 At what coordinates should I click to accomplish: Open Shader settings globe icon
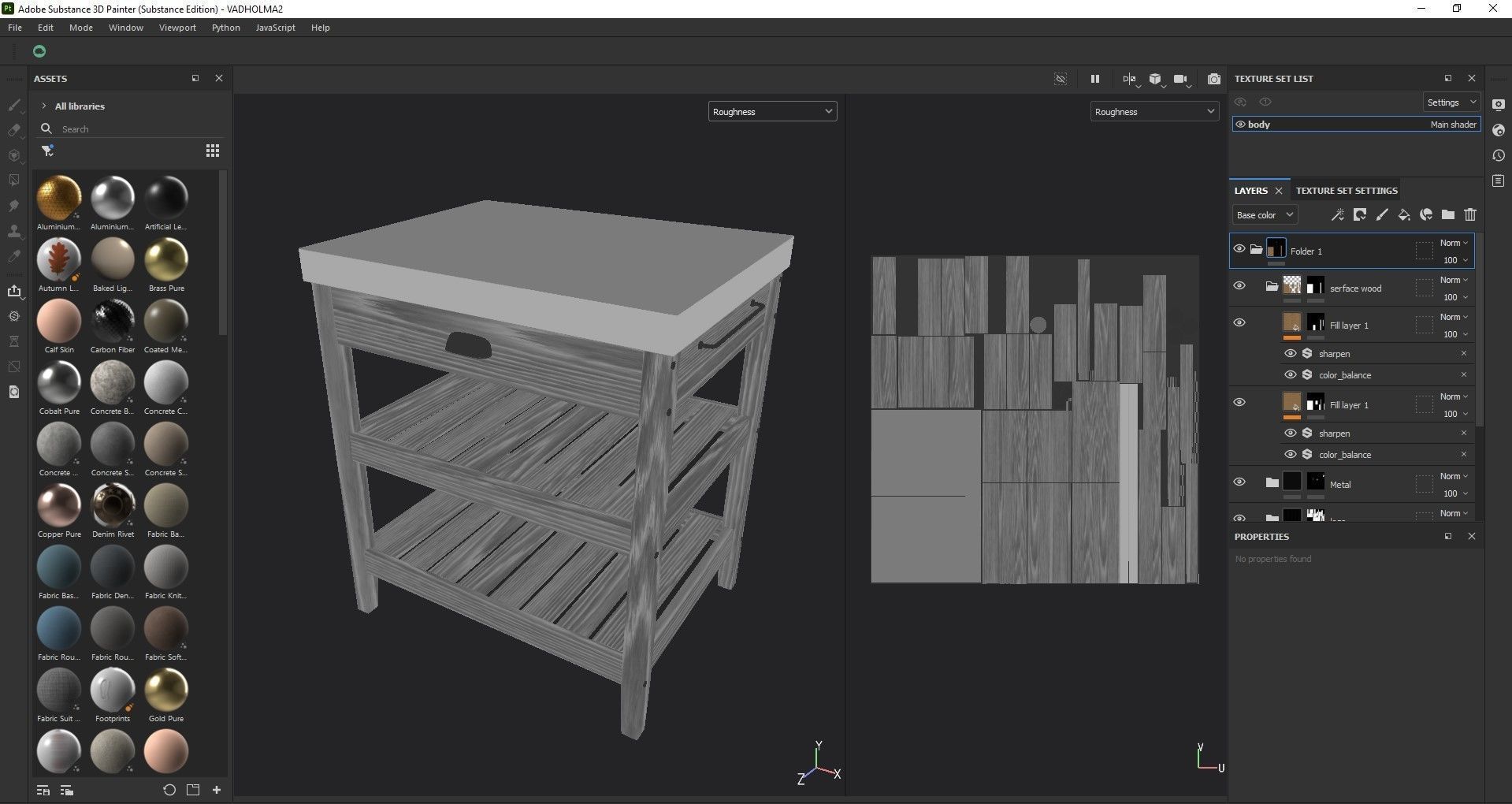click(1499, 130)
